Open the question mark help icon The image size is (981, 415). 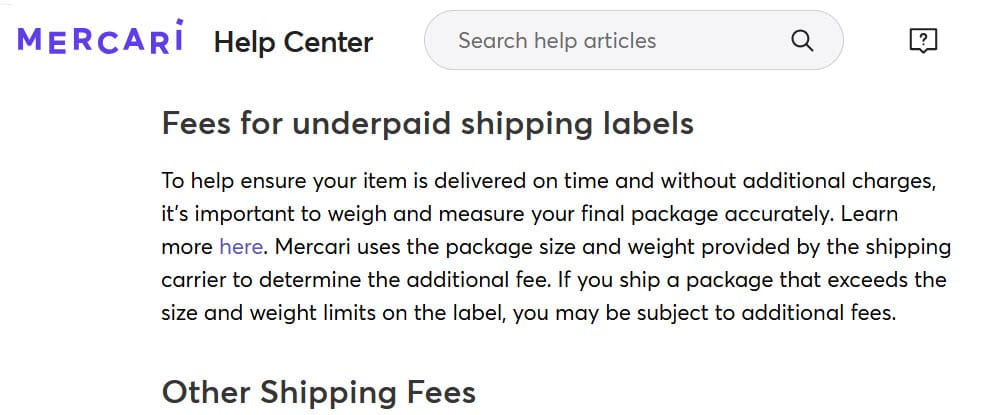tap(923, 40)
